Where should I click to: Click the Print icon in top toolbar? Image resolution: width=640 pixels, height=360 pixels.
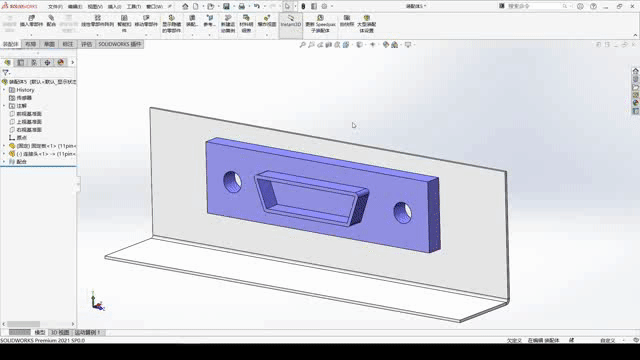pos(242,6)
